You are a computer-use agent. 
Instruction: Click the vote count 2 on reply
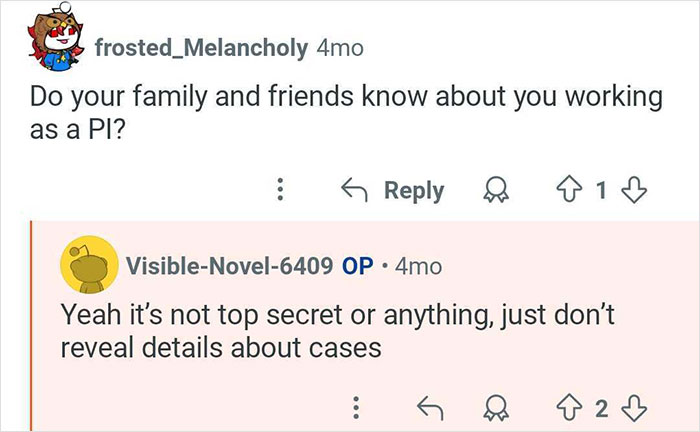602,406
